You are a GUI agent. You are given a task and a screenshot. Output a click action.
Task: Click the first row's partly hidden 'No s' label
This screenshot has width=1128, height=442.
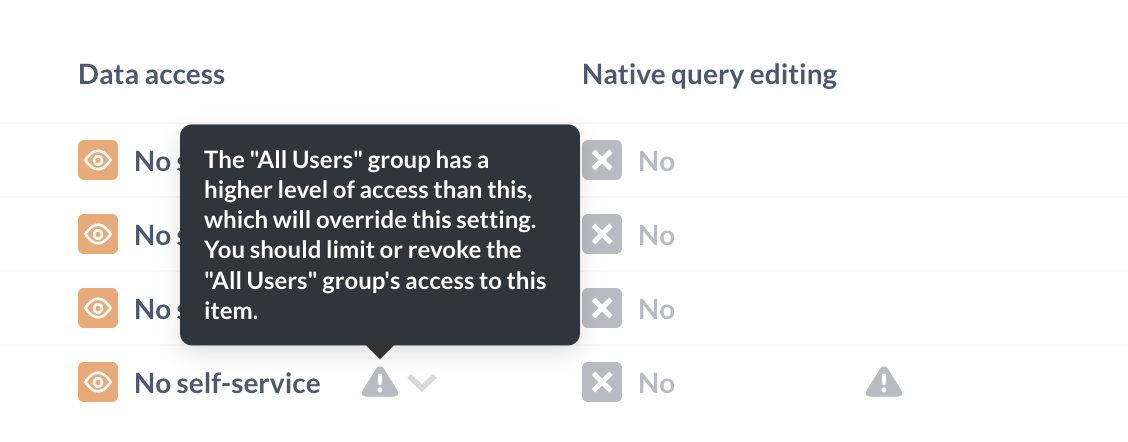click(157, 161)
